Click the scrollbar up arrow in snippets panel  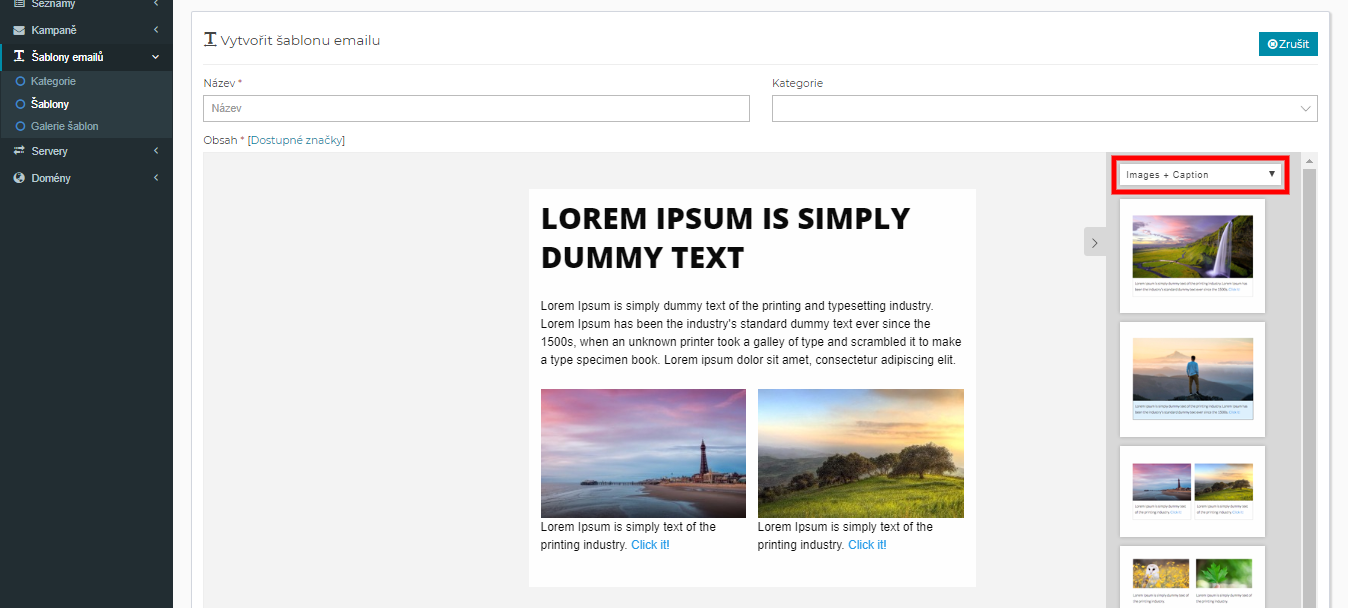(x=1309, y=161)
